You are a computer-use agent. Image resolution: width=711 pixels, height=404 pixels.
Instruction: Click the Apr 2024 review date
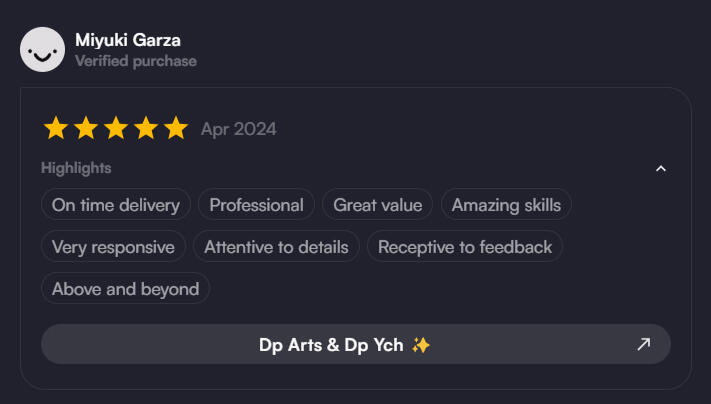pos(239,129)
